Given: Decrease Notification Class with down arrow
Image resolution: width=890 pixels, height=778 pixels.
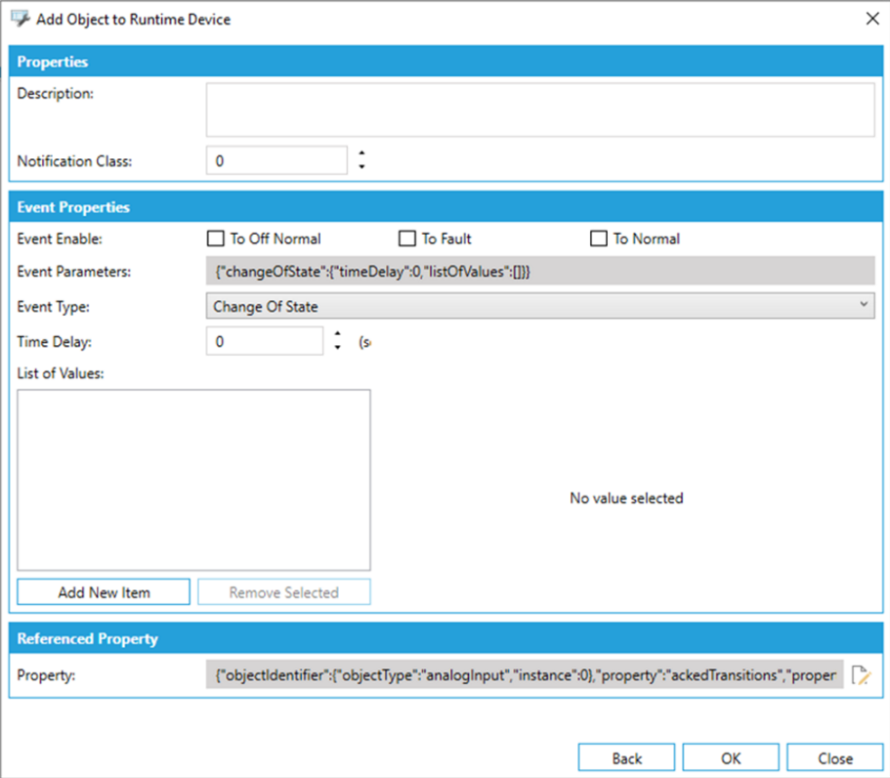Looking at the screenshot, I should 362,166.
